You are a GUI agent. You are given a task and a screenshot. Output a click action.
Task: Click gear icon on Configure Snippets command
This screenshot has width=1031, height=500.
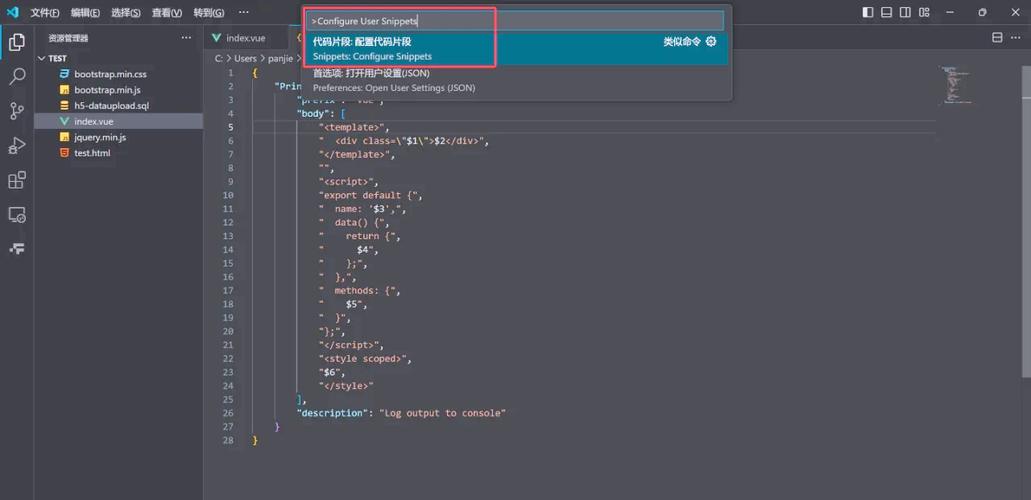pyautogui.click(x=711, y=42)
